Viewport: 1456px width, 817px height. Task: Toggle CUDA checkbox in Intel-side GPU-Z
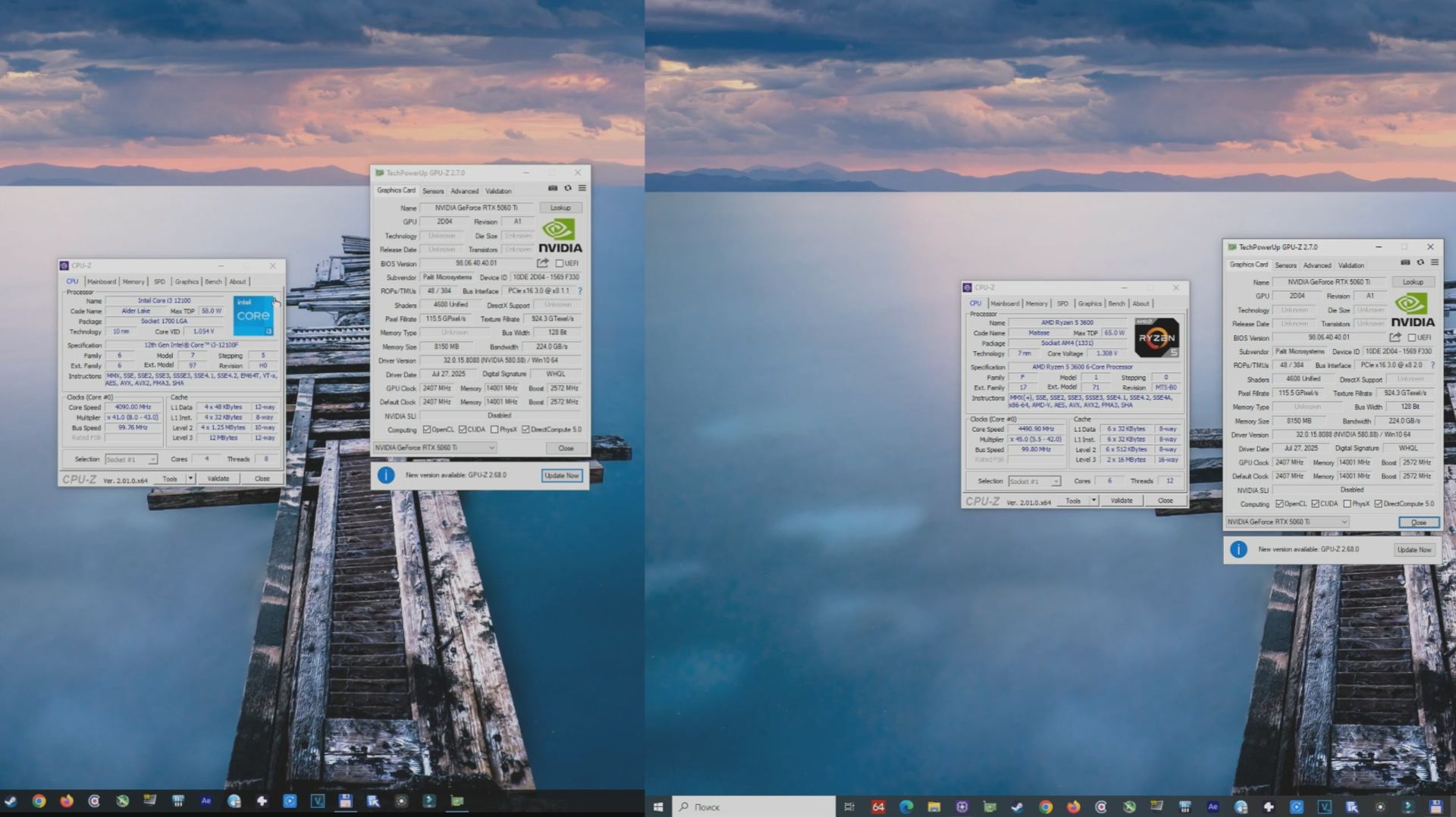click(x=463, y=430)
